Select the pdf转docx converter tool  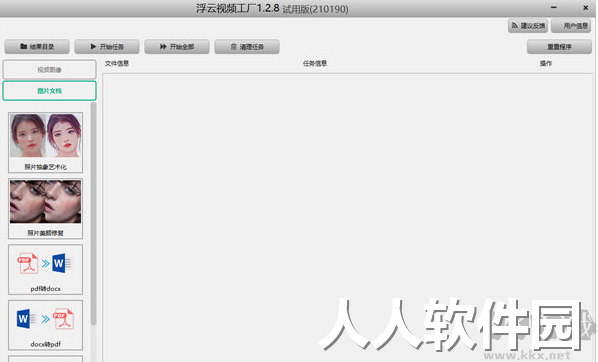(x=45, y=269)
